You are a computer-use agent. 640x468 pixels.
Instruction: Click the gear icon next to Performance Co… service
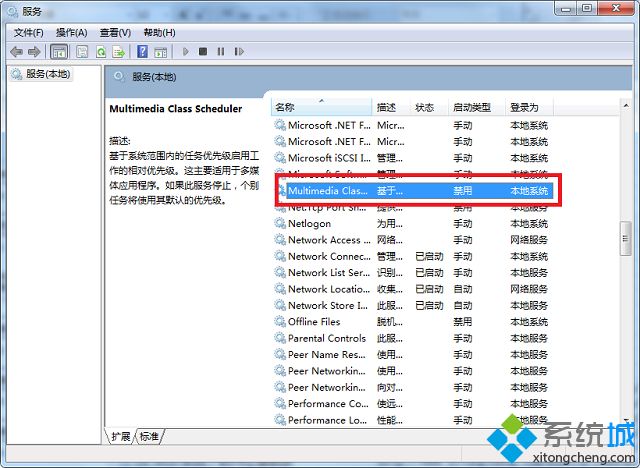coord(280,404)
